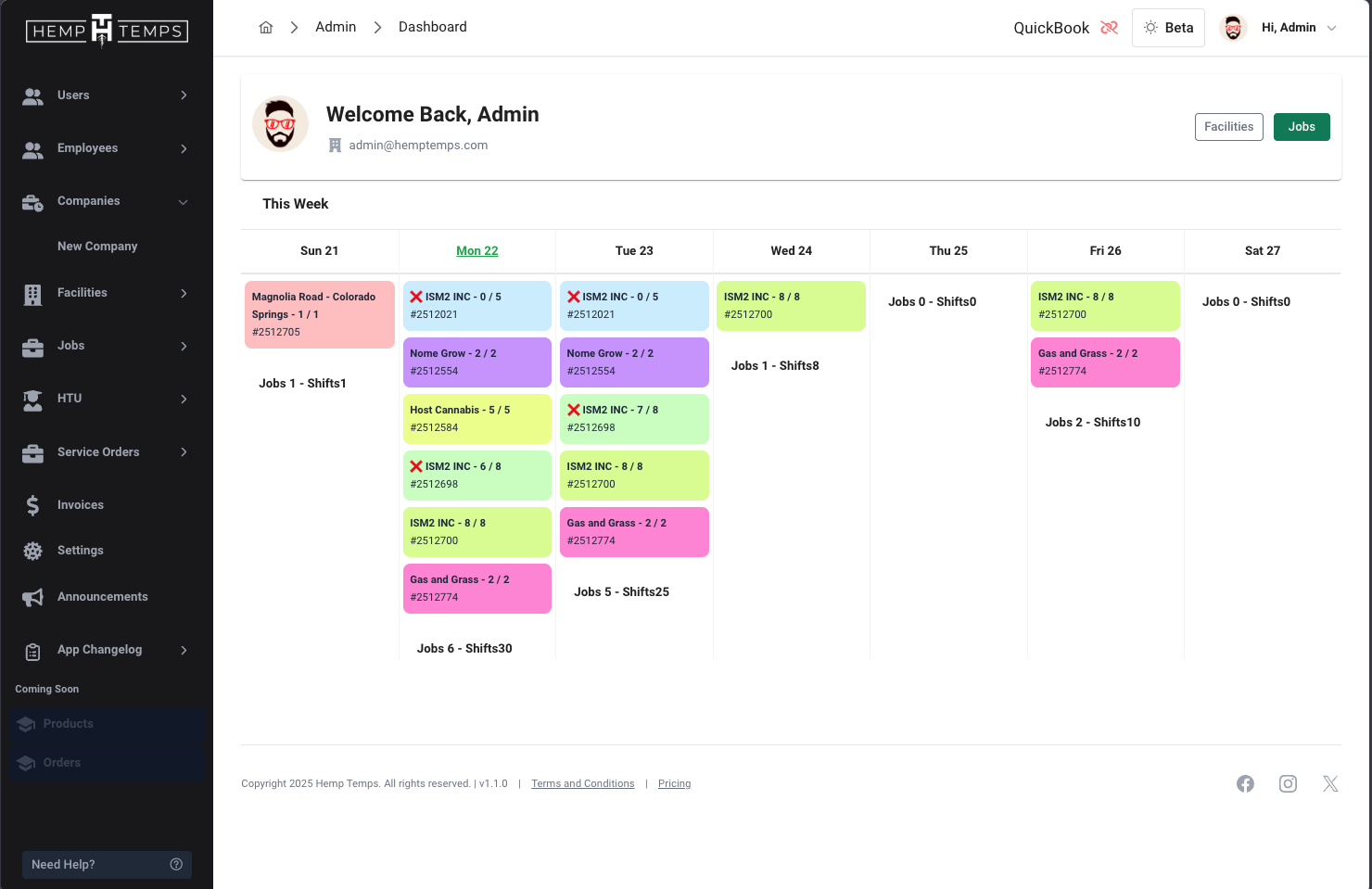Viewport: 1372px width, 889px height.
Task: Open the Pricing footer link
Action: click(x=674, y=784)
